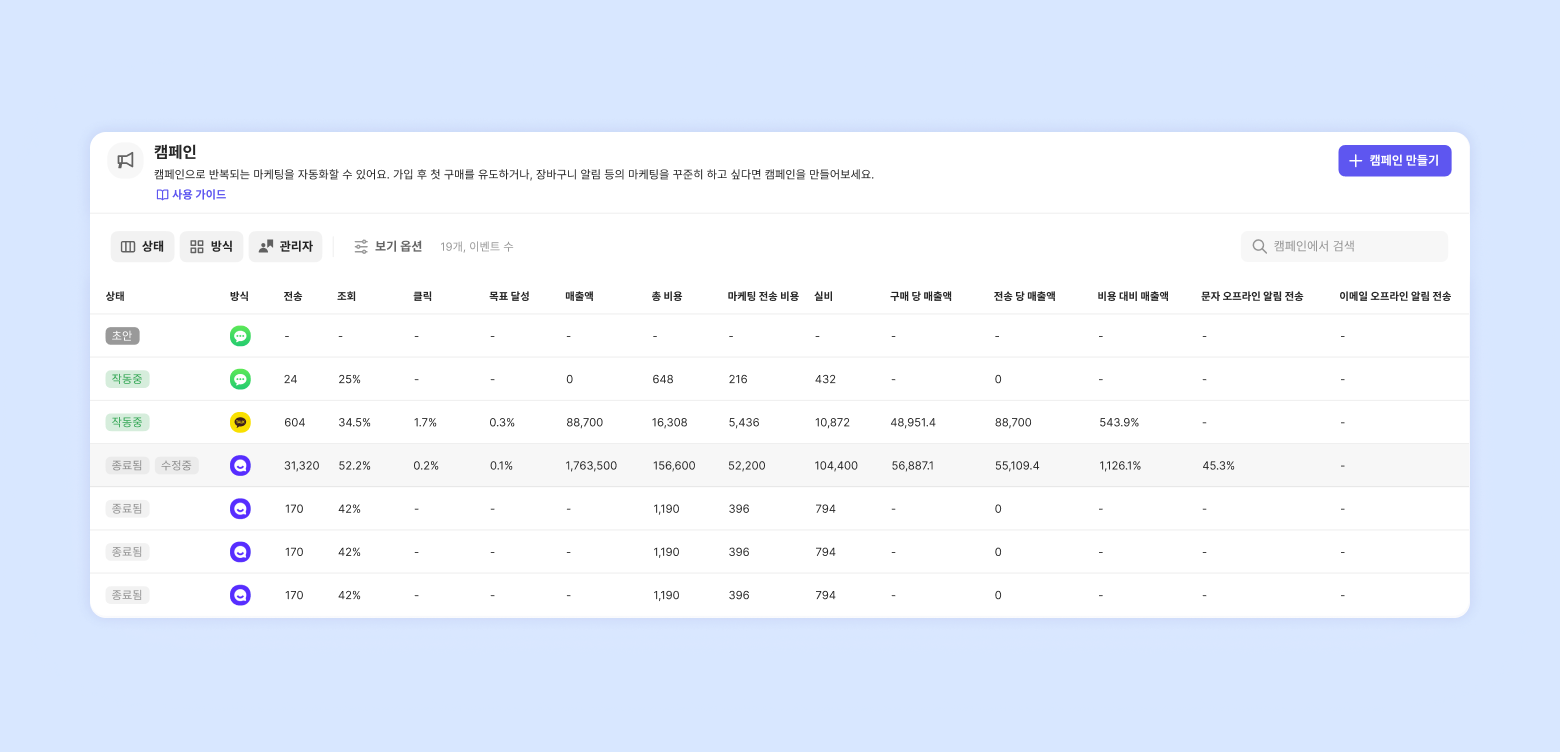The width and height of the screenshot is (1560, 752).
Task: Click the 총 비용 column header
Action: click(667, 296)
